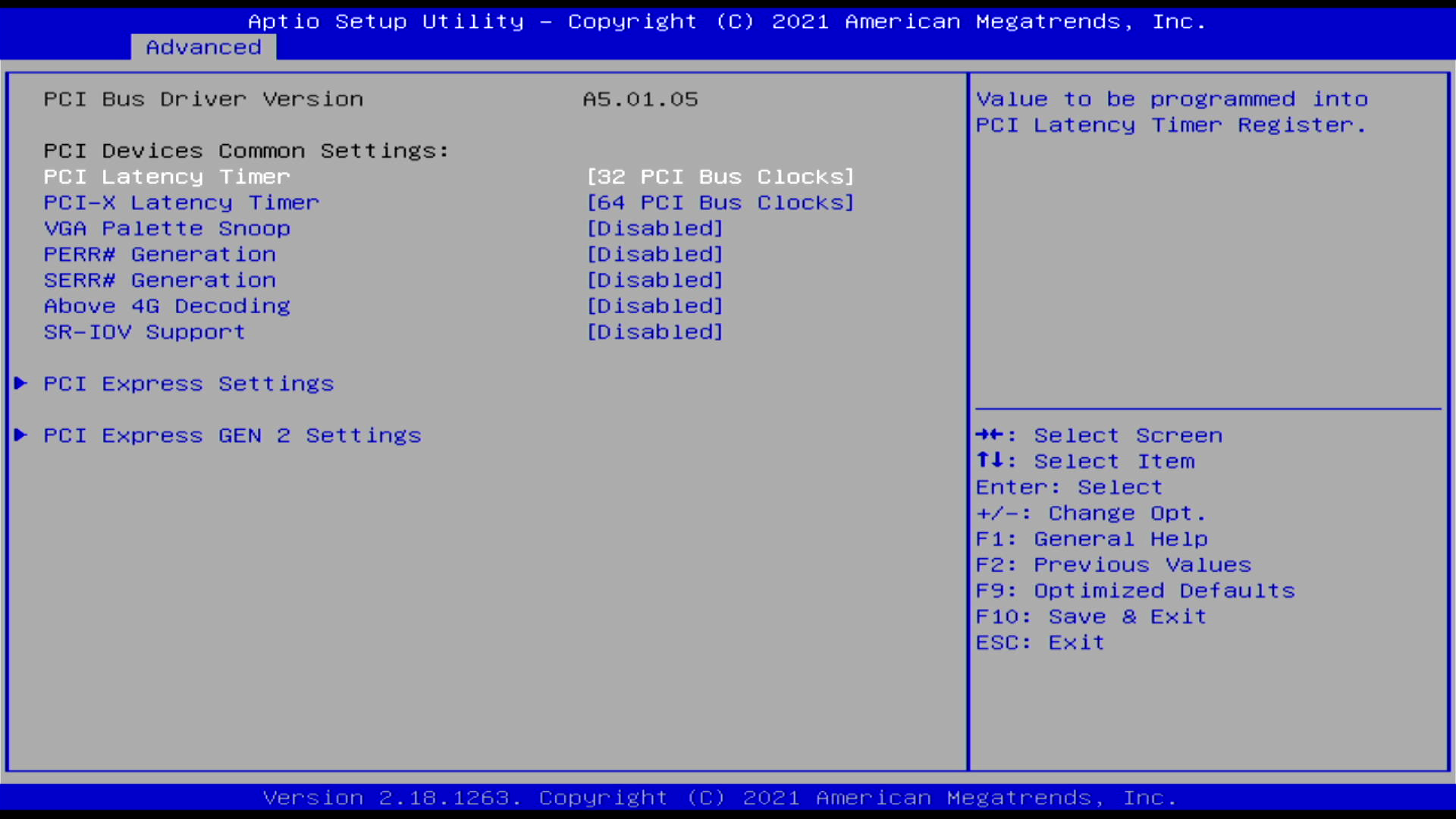The image size is (1456, 819).
Task: Click the arrow icon beside PCI Express GEN 2 Settings
Action: [21, 435]
